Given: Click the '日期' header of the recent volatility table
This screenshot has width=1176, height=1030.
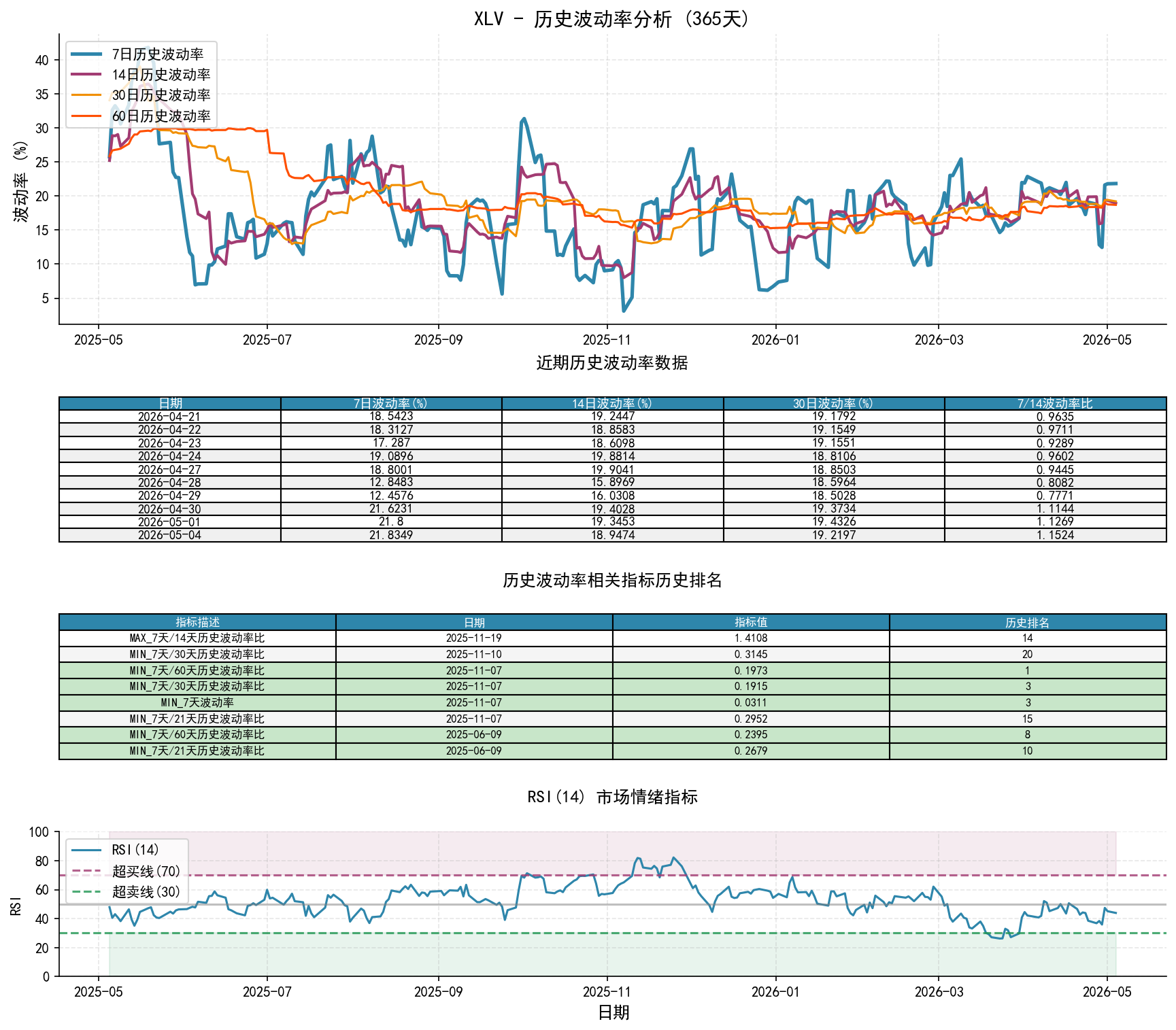Looking at the screenshot, I should (170, 403).
